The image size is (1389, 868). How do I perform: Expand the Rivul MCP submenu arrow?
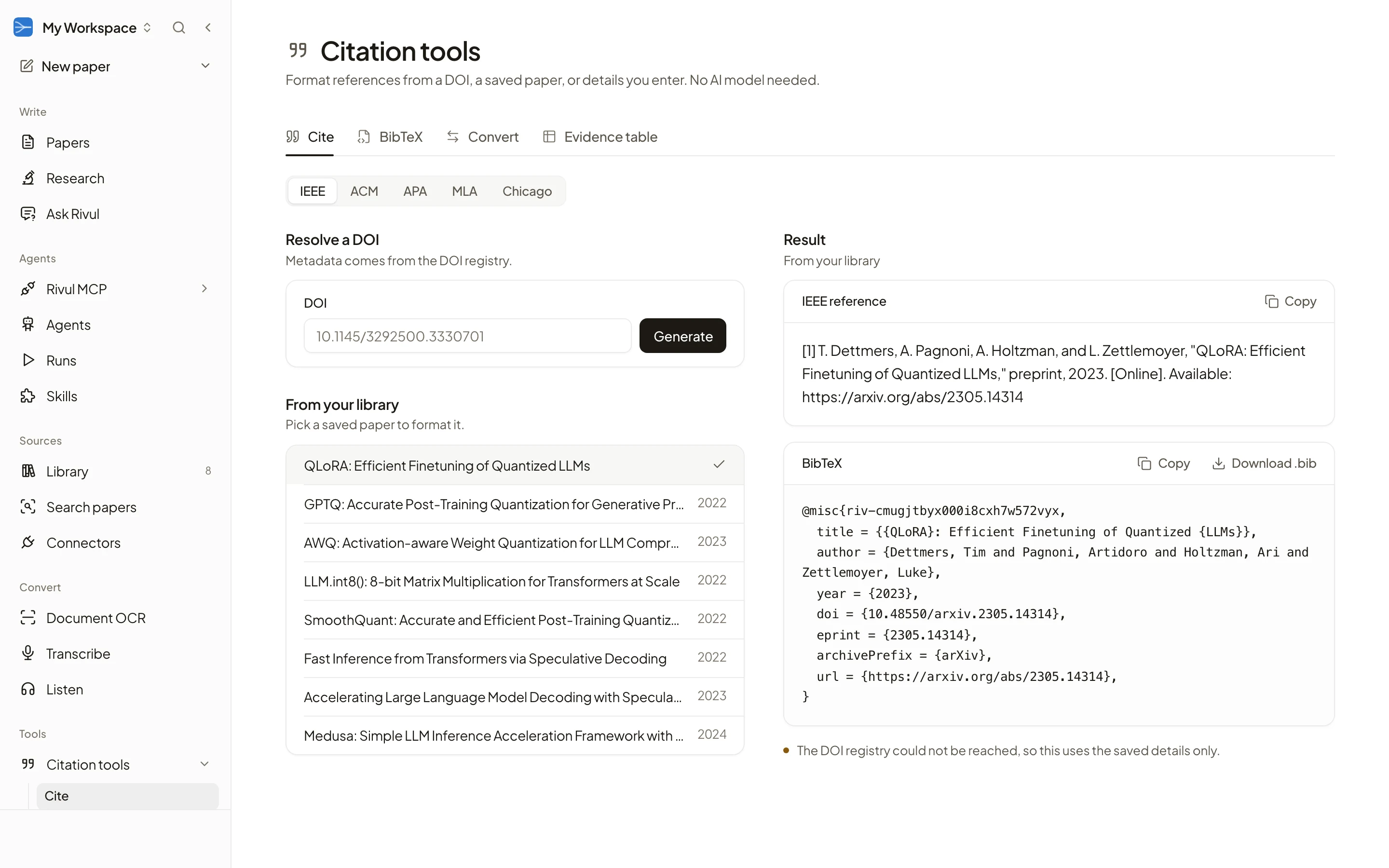pyautogui.click(x=204, y=289)
